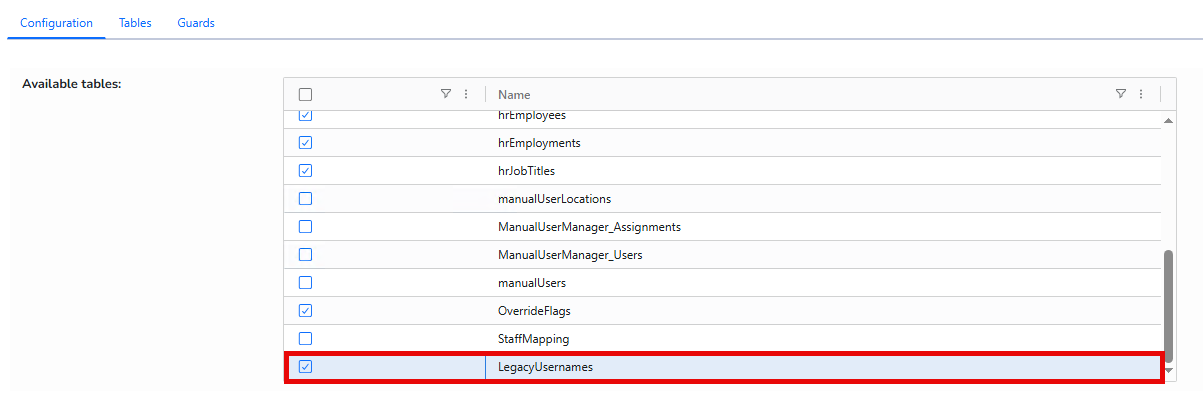Check the StaffMapping checkbox
This screenshot has height=396, width=1203.
click(x=306, y=339)
